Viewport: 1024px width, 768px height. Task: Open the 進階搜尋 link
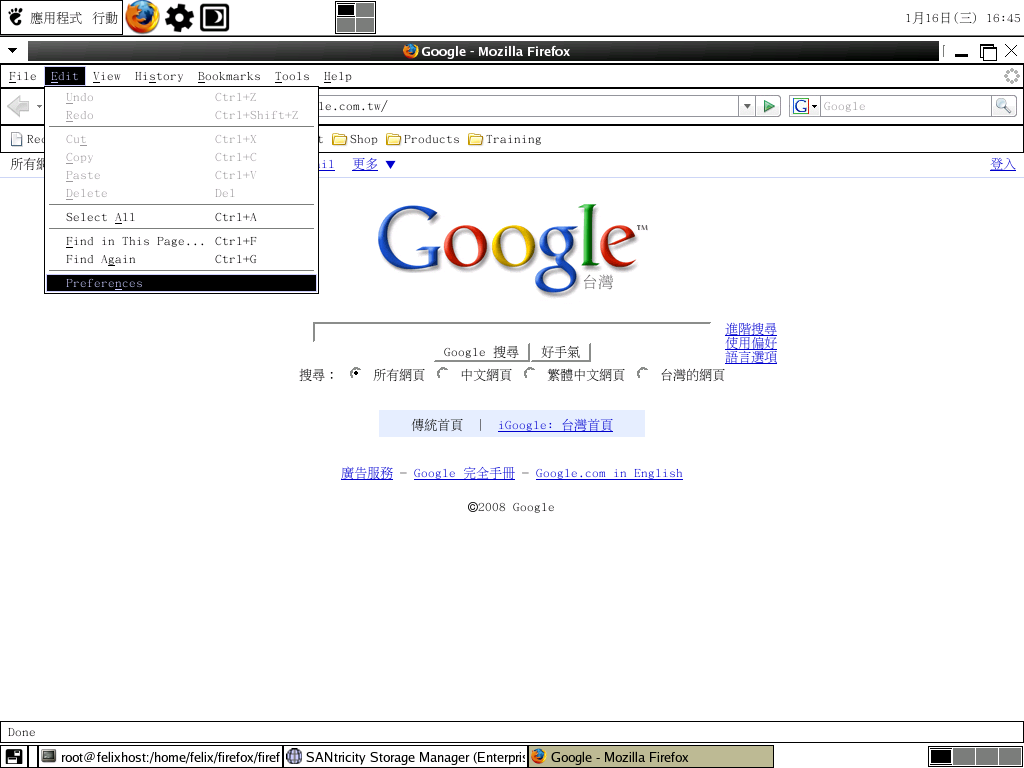click(x=751, y=329)
